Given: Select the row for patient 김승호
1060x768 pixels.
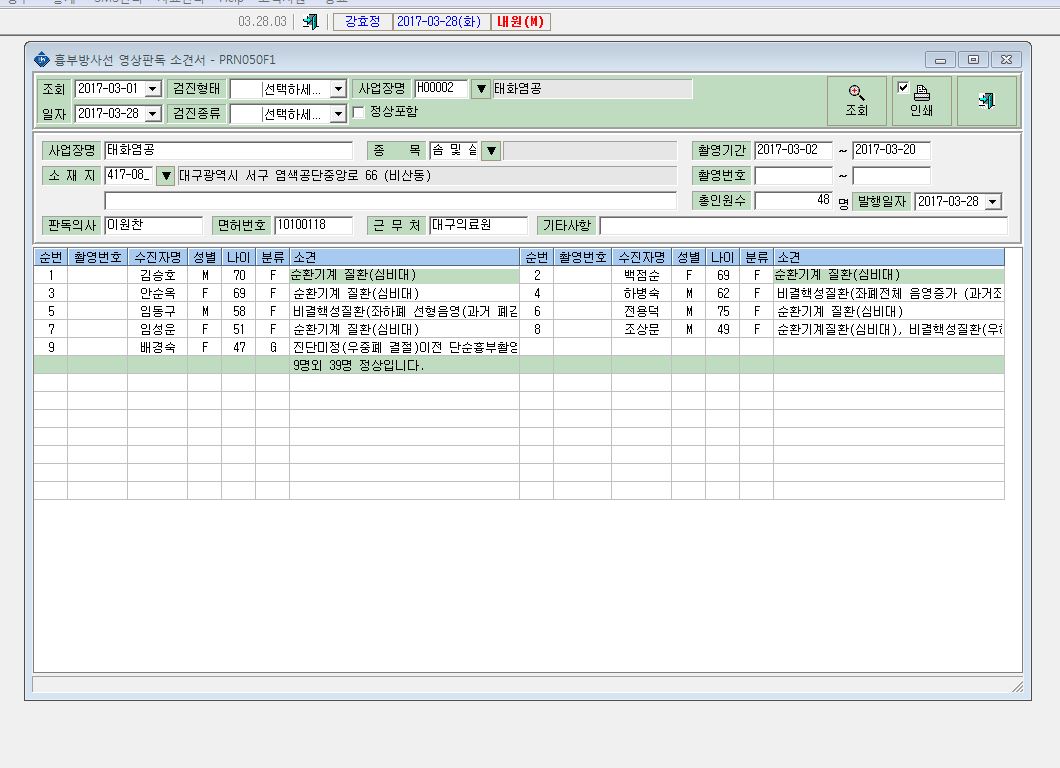Looking at the screenshot, I should pos(276,275).
